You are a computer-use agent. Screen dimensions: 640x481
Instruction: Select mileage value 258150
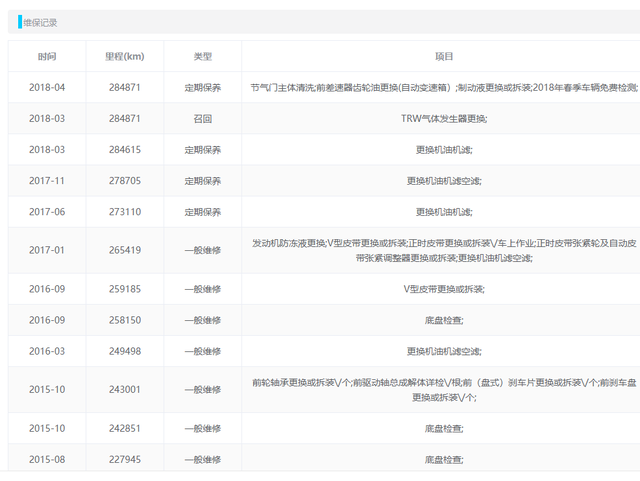tap(125, 320)
